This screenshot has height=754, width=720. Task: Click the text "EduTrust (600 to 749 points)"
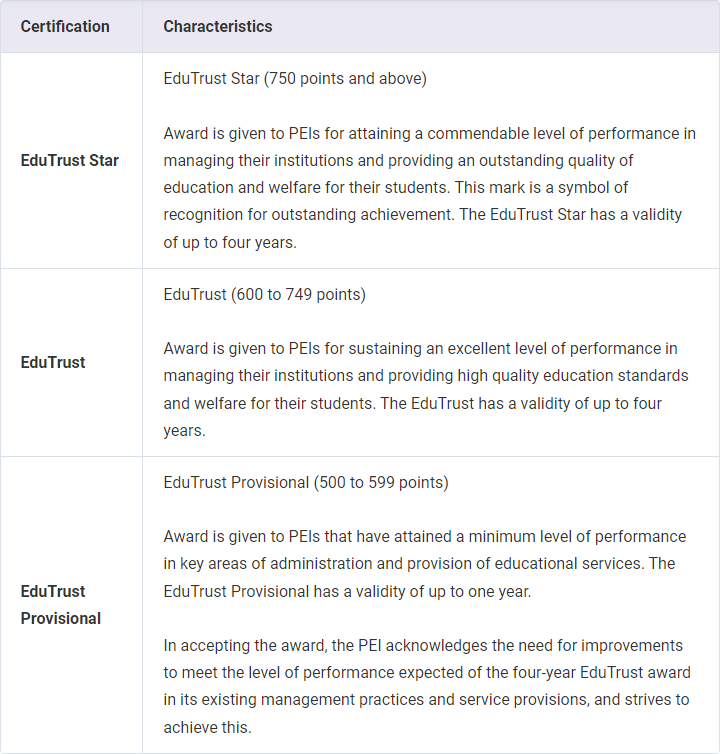(x=264, y=295)
